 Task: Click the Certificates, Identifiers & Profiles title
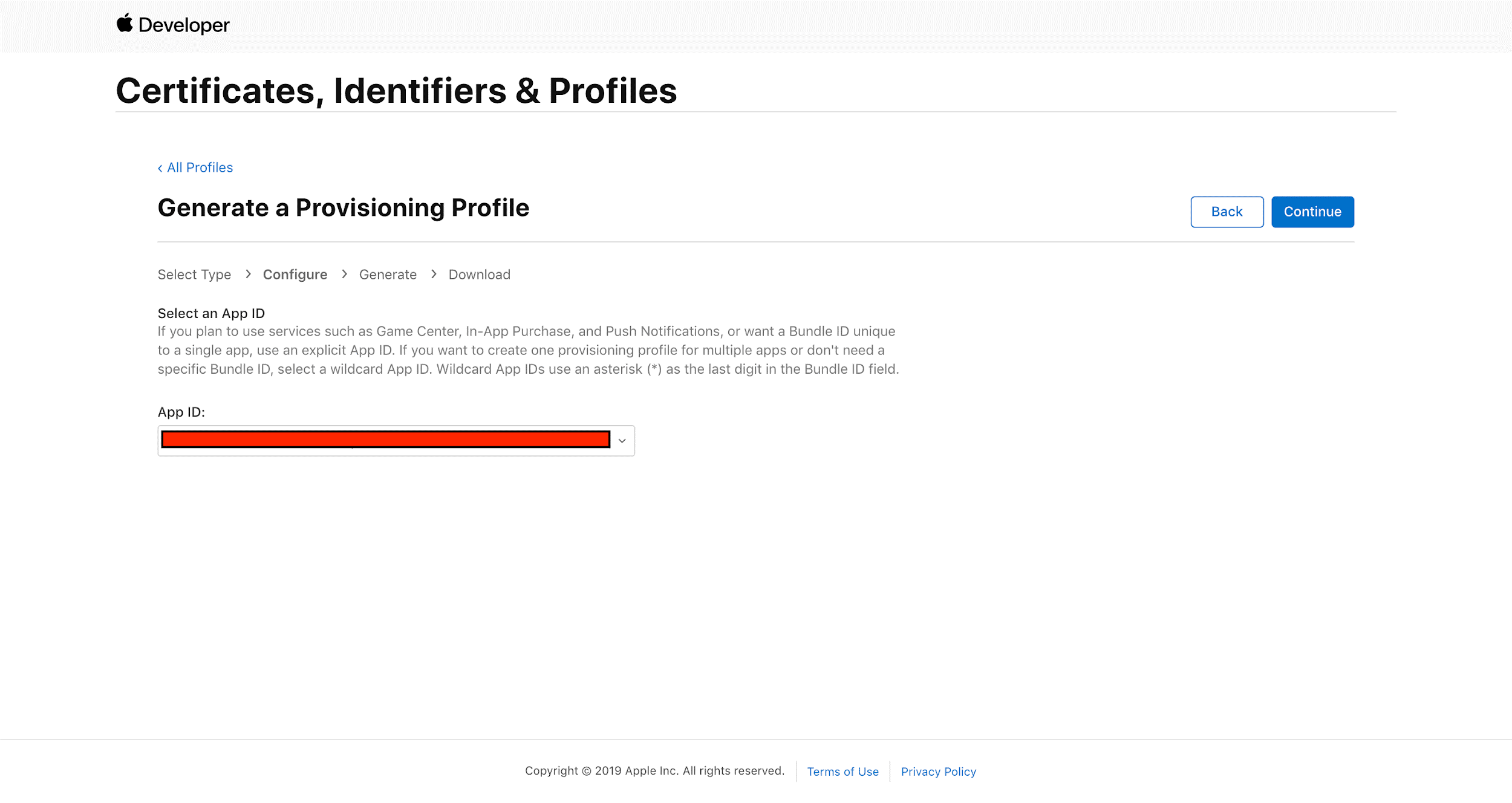(396, 91)
